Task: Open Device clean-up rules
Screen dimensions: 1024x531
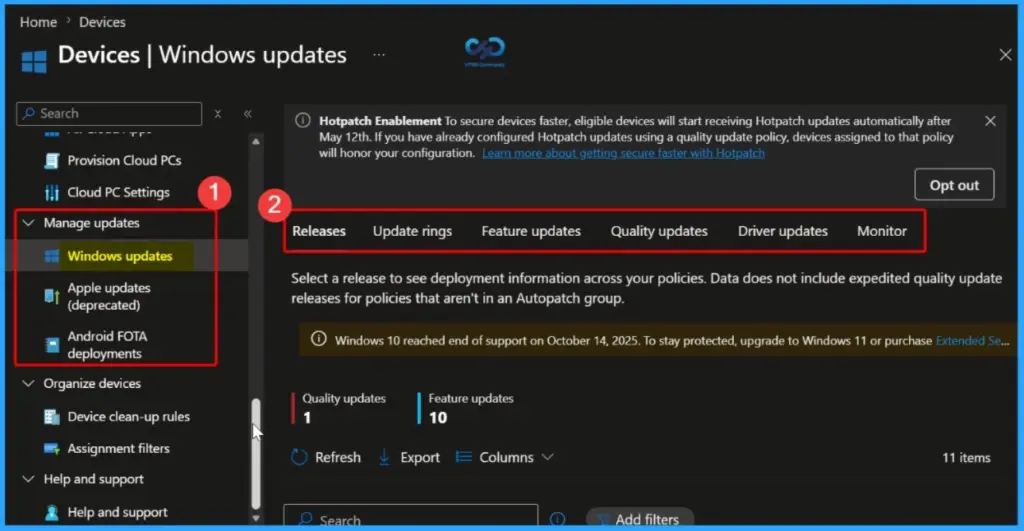Action: [x=129, y=417]
